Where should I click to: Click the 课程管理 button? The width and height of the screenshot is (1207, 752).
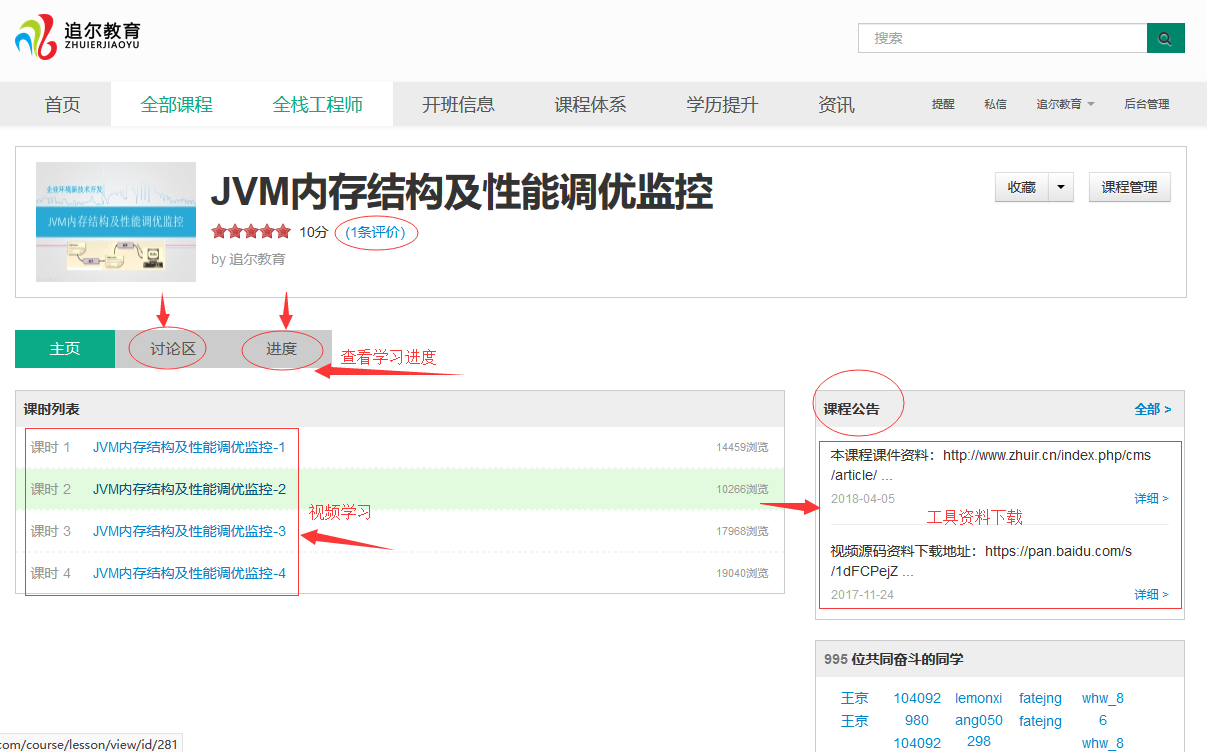[1129, 187]
